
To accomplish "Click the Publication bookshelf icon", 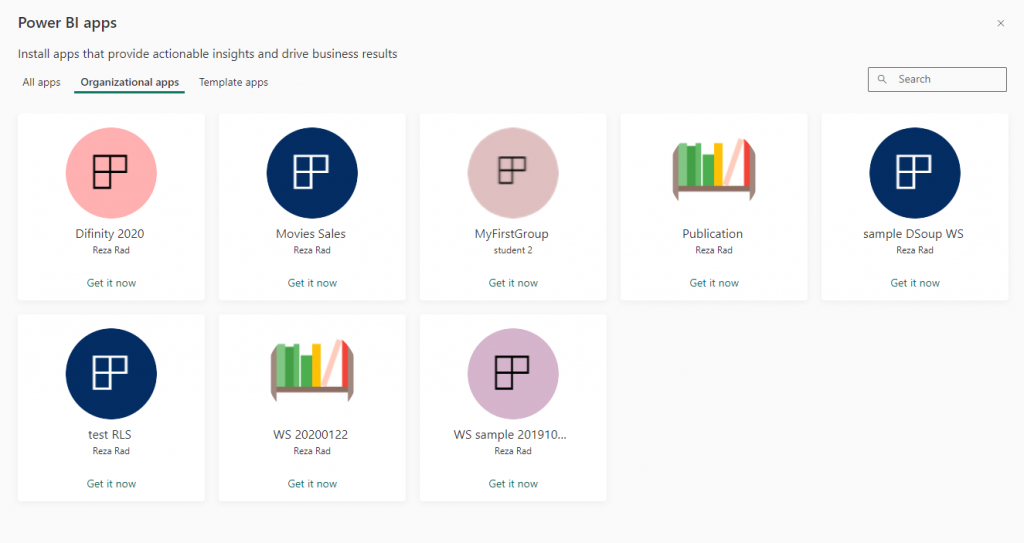I will 714,165.
